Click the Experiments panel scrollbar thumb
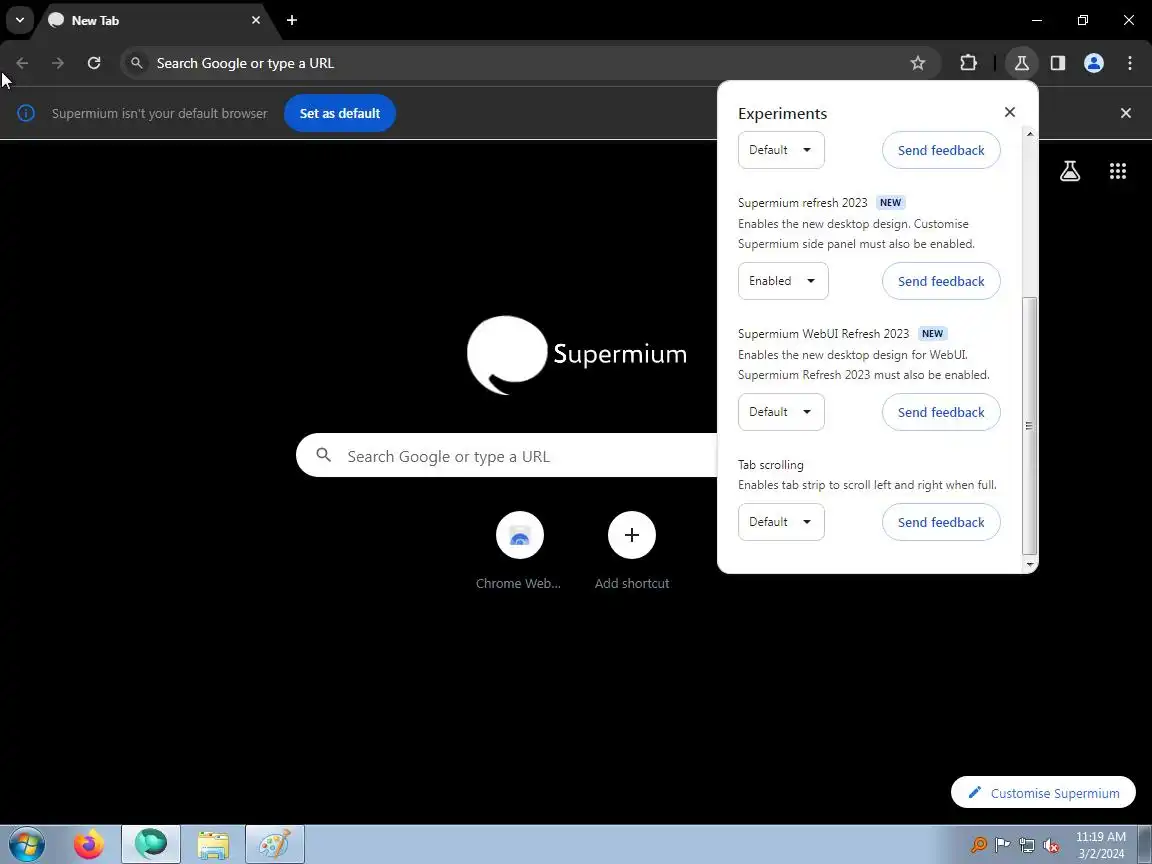The height and width of the screenshot is (864, 1152). point(1029,425)
